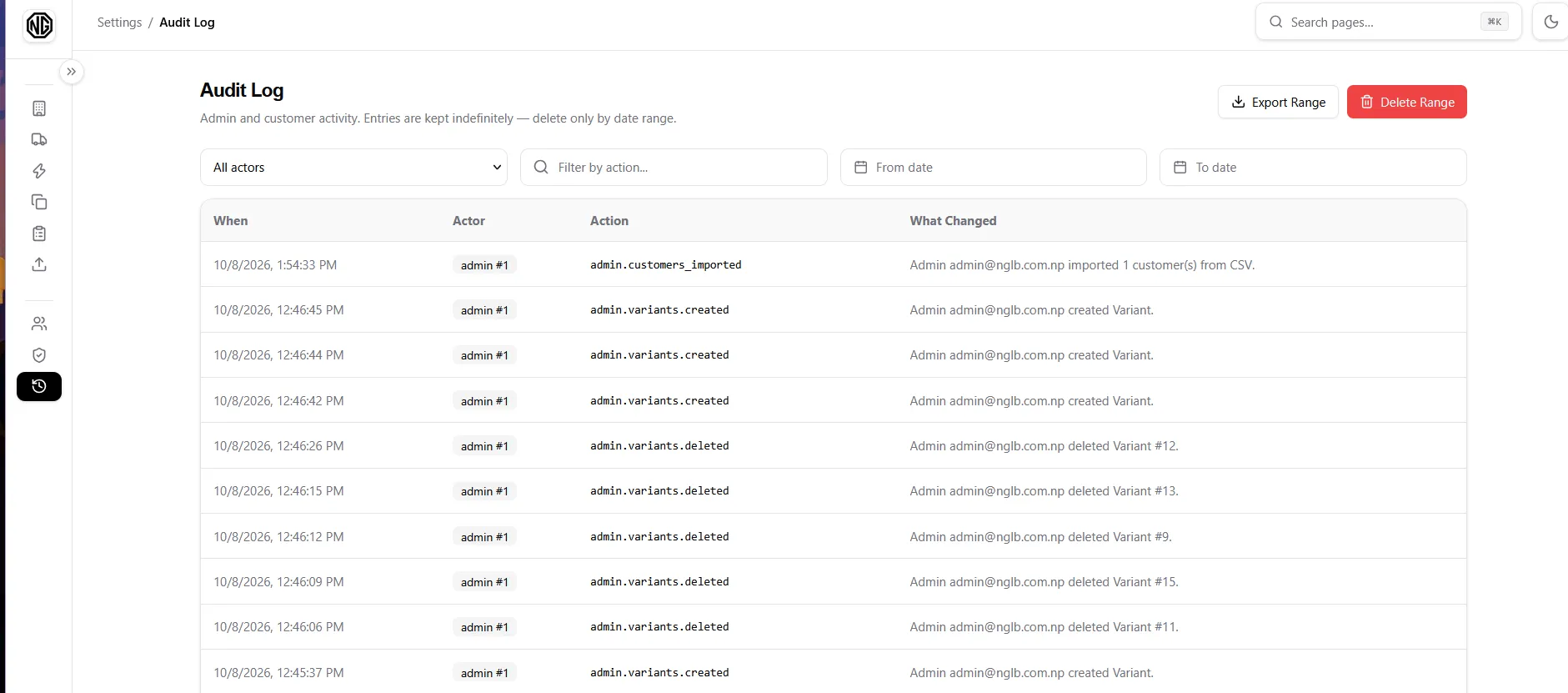Click admin #1 badge in 12:46:42 PM row
Screen dimensions: 1568x693
484,400
